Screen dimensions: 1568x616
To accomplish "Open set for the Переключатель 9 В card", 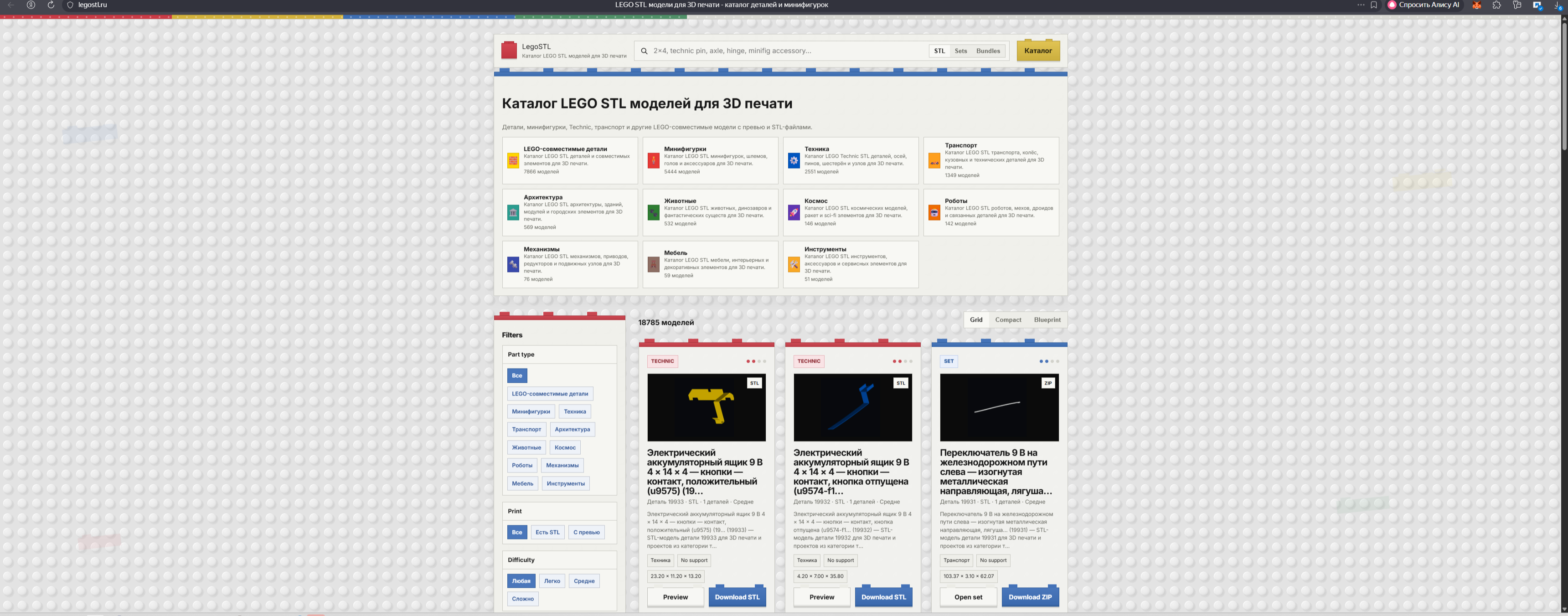I will (968, 597).
